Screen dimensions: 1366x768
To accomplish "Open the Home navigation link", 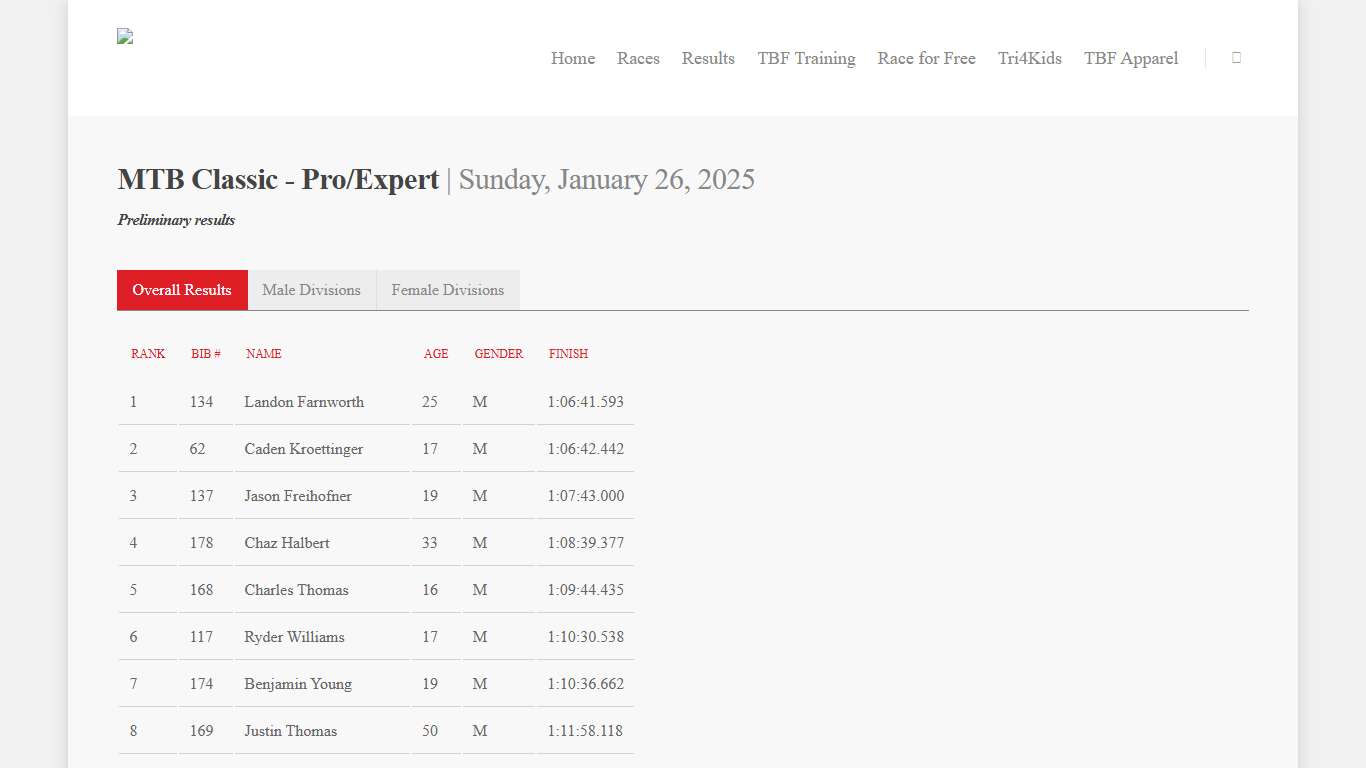I will point(572,58).
